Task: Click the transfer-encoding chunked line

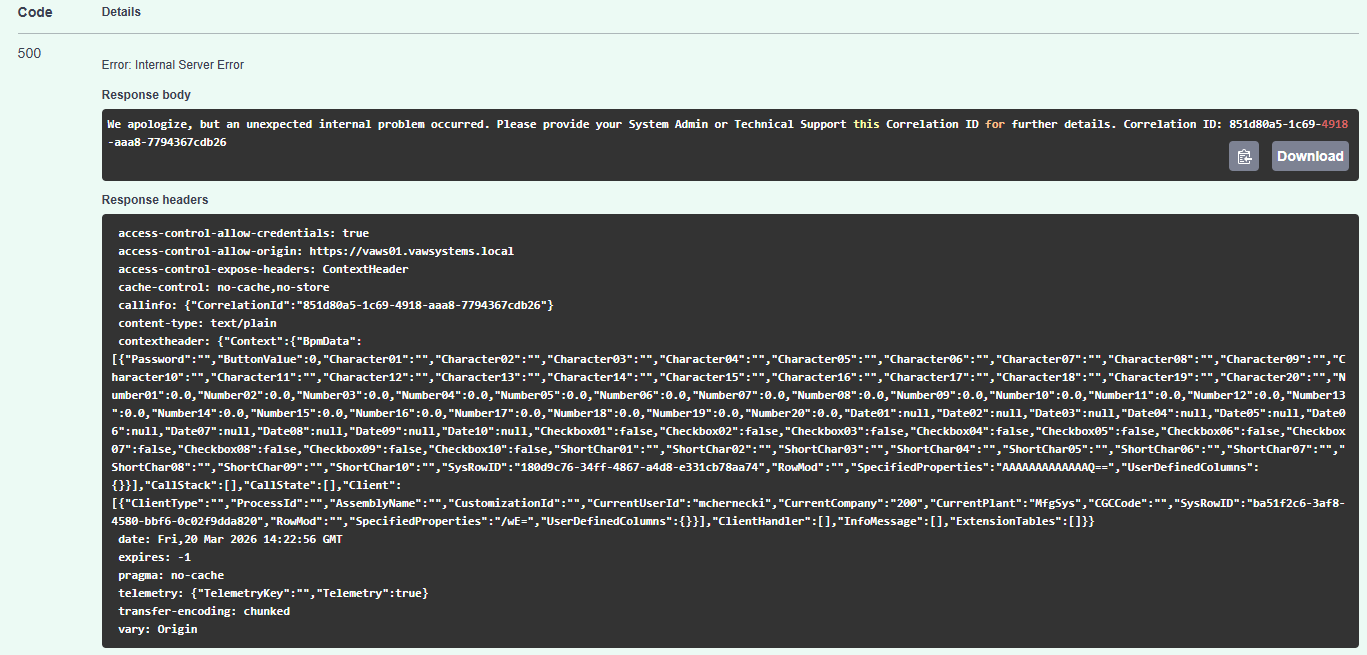Action: click(x=204, y=611)
